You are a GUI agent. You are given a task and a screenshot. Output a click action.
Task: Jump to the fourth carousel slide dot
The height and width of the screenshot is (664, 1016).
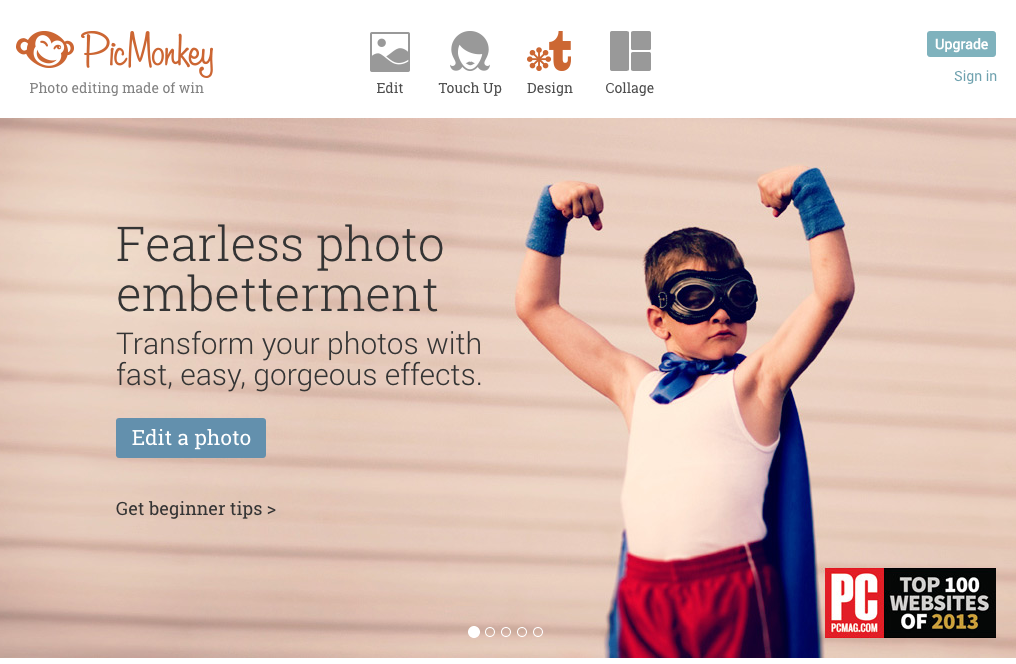522,632
